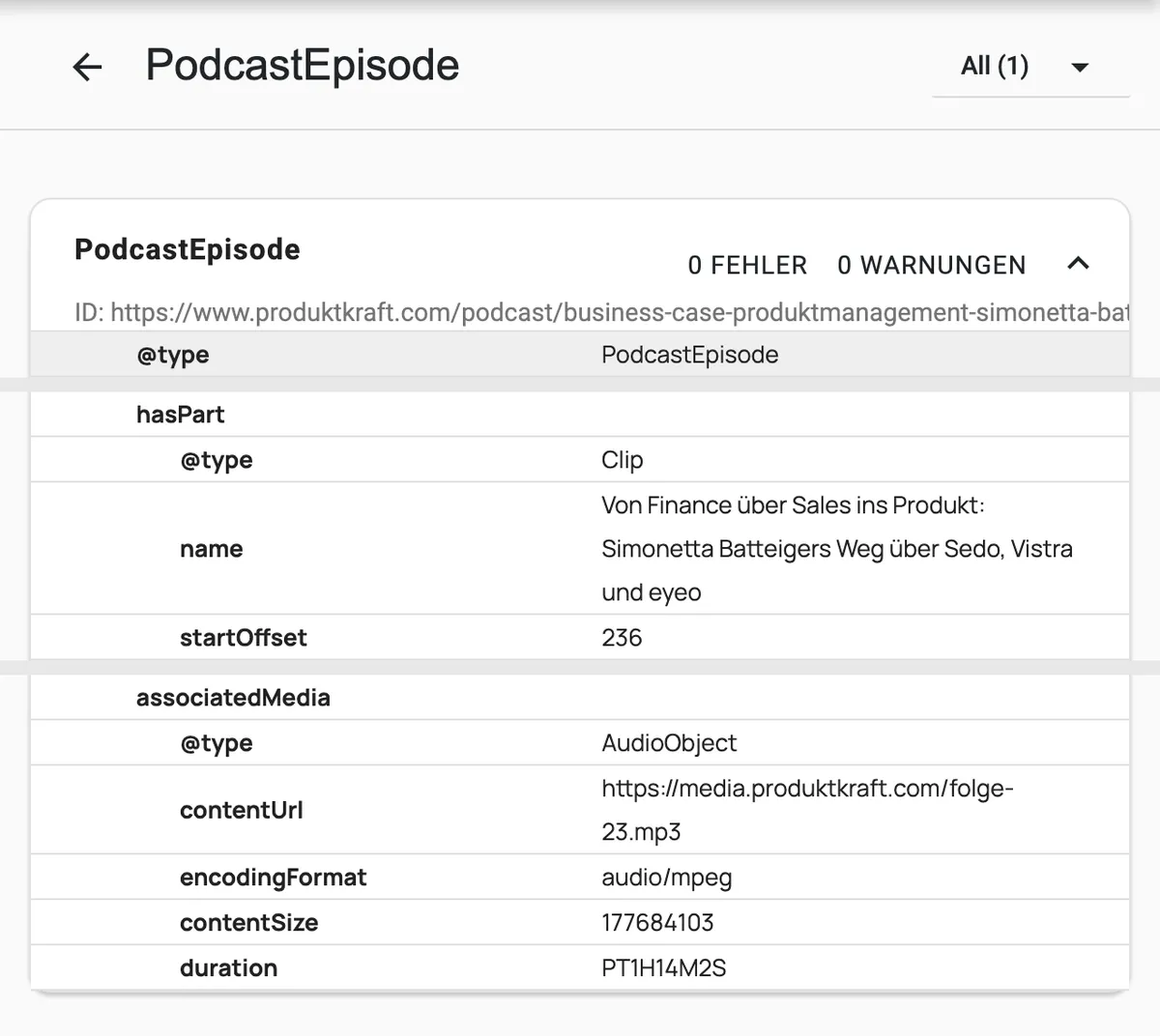Click the 0 FEHLER counter

[747, 265]
